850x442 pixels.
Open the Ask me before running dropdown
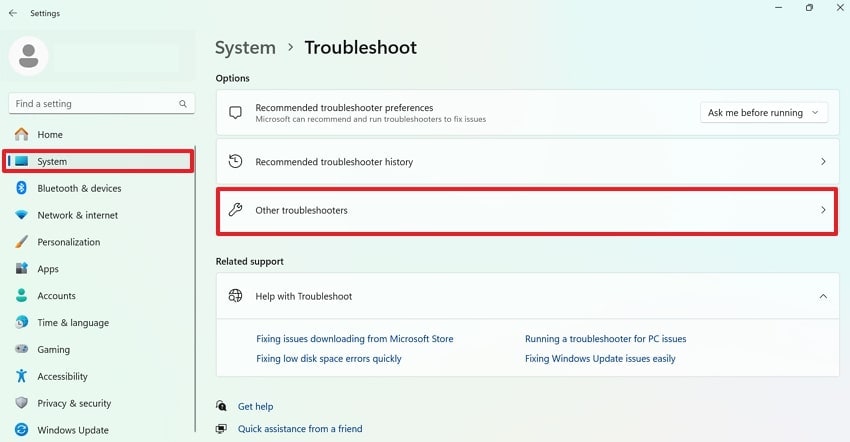(x=764, y=112)
